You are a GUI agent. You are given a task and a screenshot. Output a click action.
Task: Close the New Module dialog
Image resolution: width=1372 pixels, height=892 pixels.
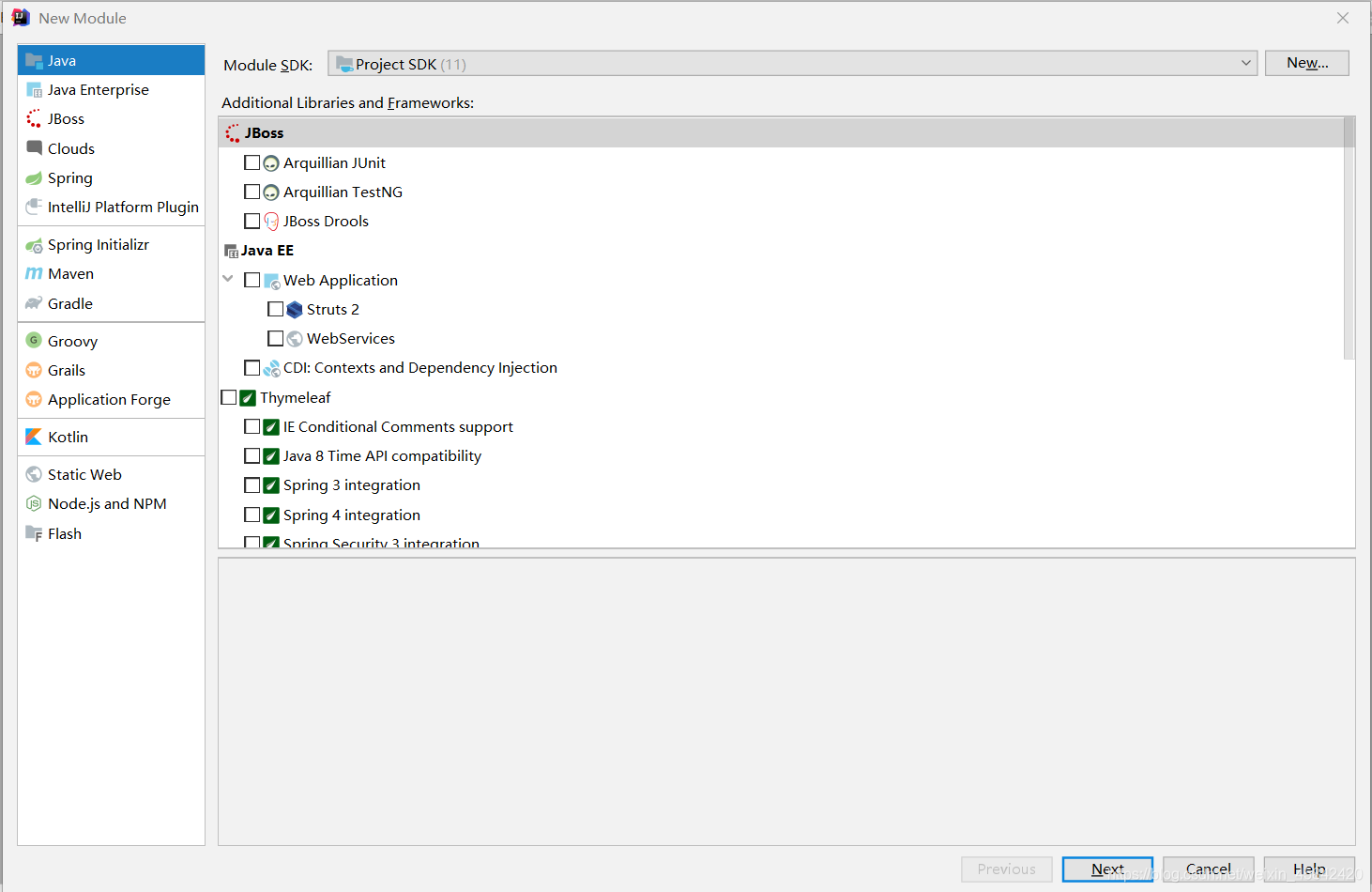(1343, 18)
